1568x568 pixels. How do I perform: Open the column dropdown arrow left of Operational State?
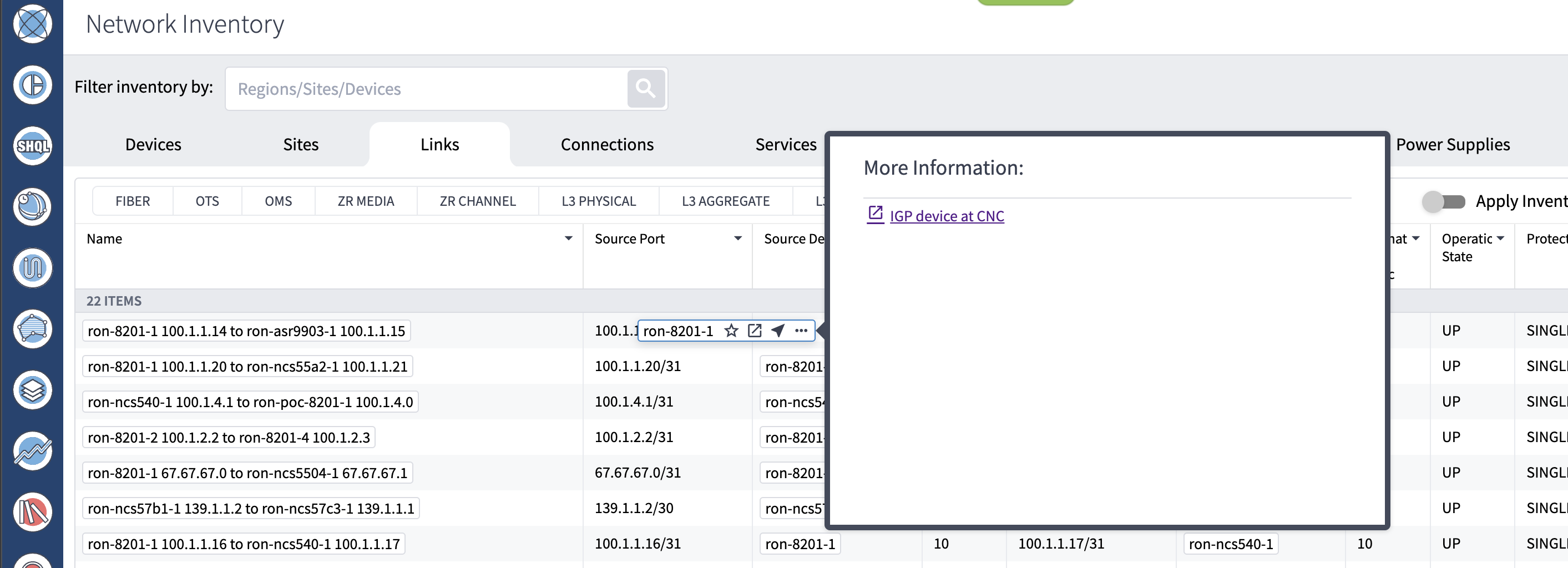click(1416, 239)
